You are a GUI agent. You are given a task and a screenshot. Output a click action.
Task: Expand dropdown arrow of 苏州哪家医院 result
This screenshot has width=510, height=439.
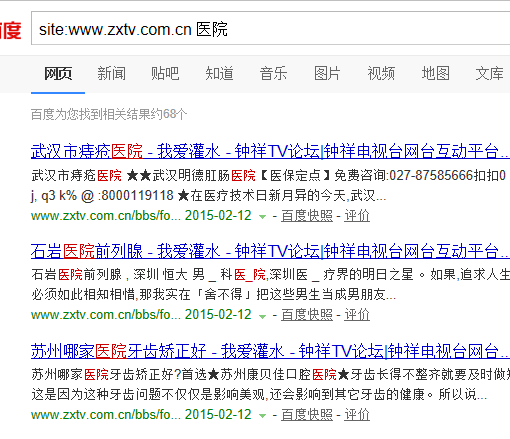pos(263,416)
